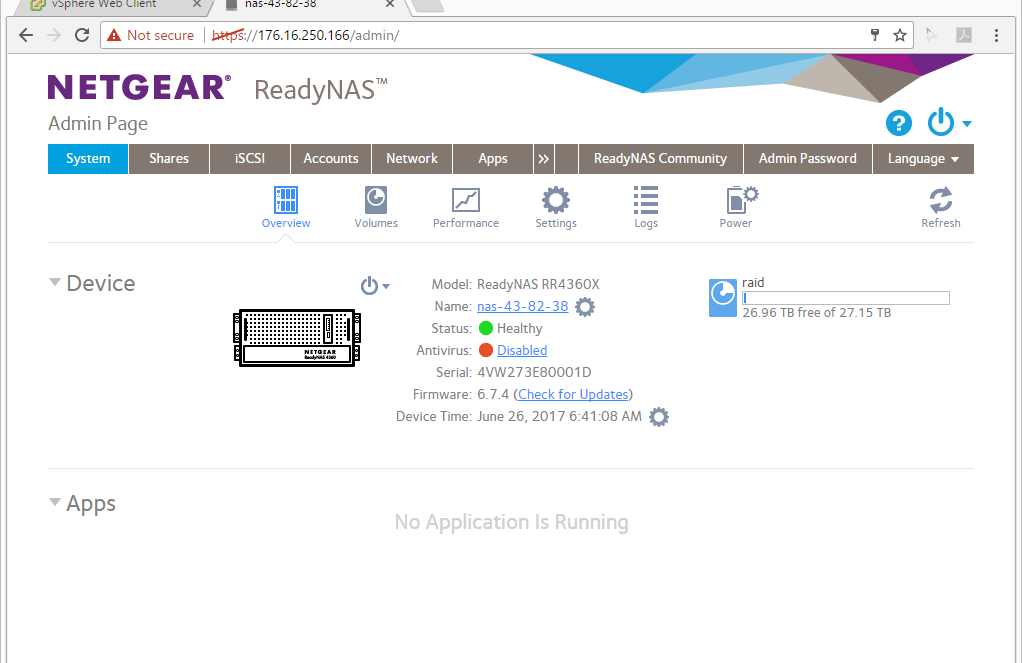Bookmark the page with the star icon
The height and width of the screenshot is (663, 1022).
899,35
